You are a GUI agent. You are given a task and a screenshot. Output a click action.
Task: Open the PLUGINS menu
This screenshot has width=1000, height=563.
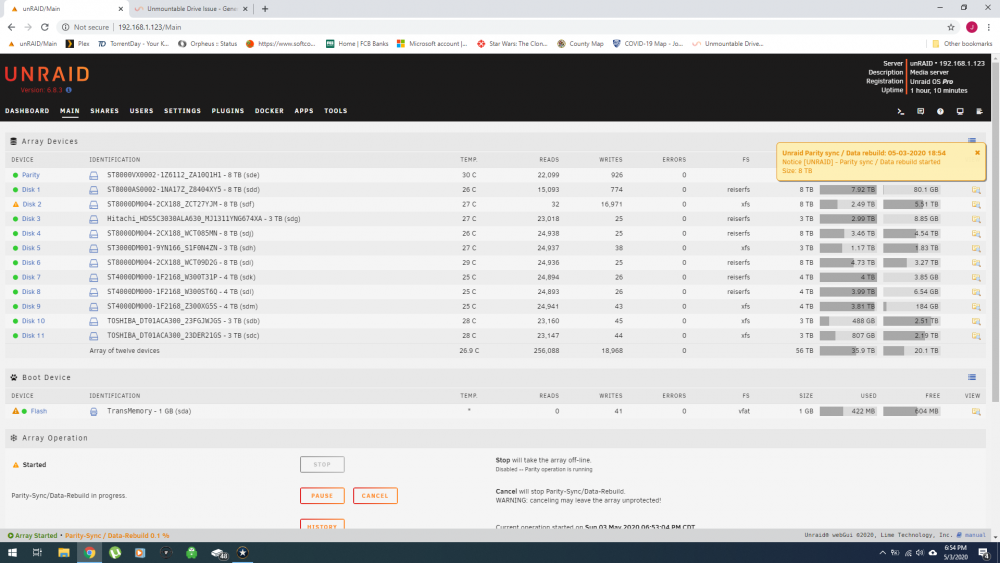tap(228, 111)
